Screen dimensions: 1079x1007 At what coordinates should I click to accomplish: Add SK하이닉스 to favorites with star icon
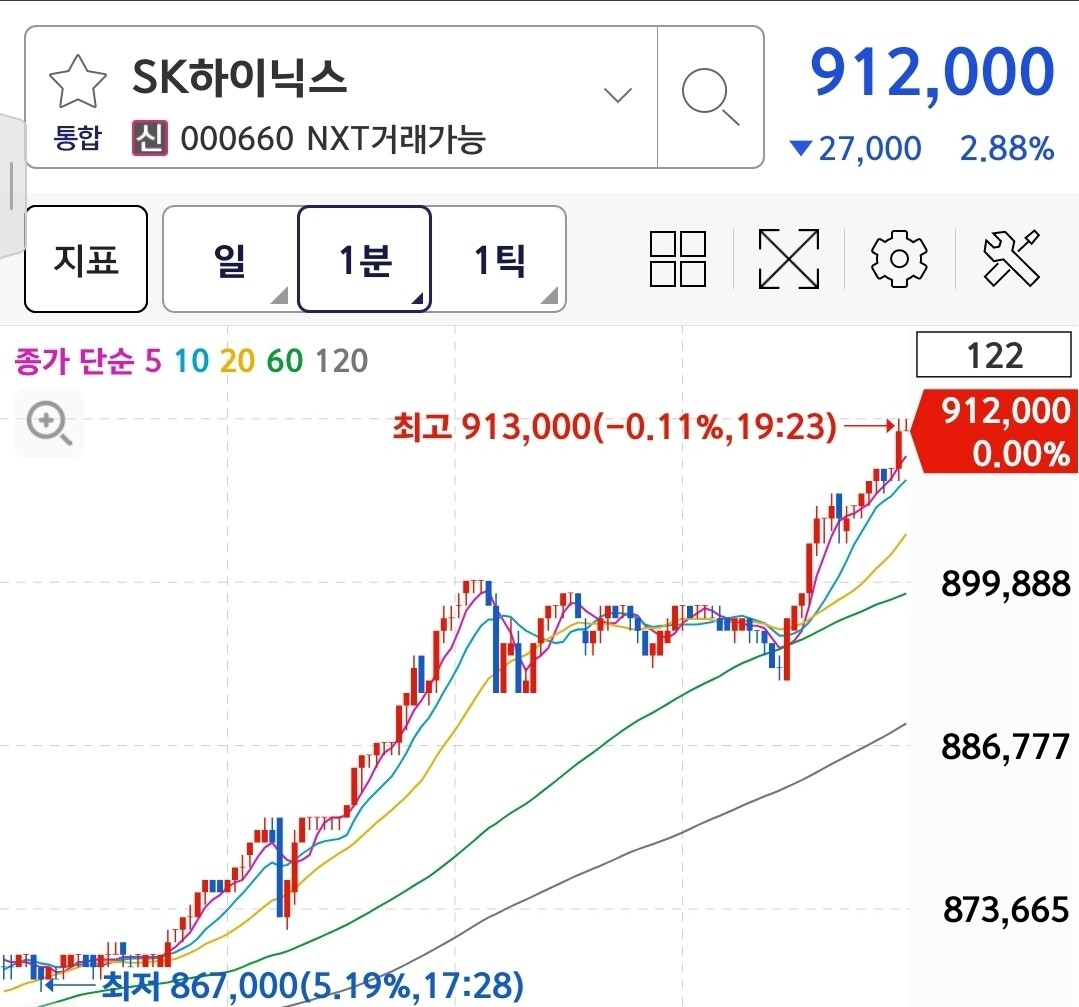78,83
